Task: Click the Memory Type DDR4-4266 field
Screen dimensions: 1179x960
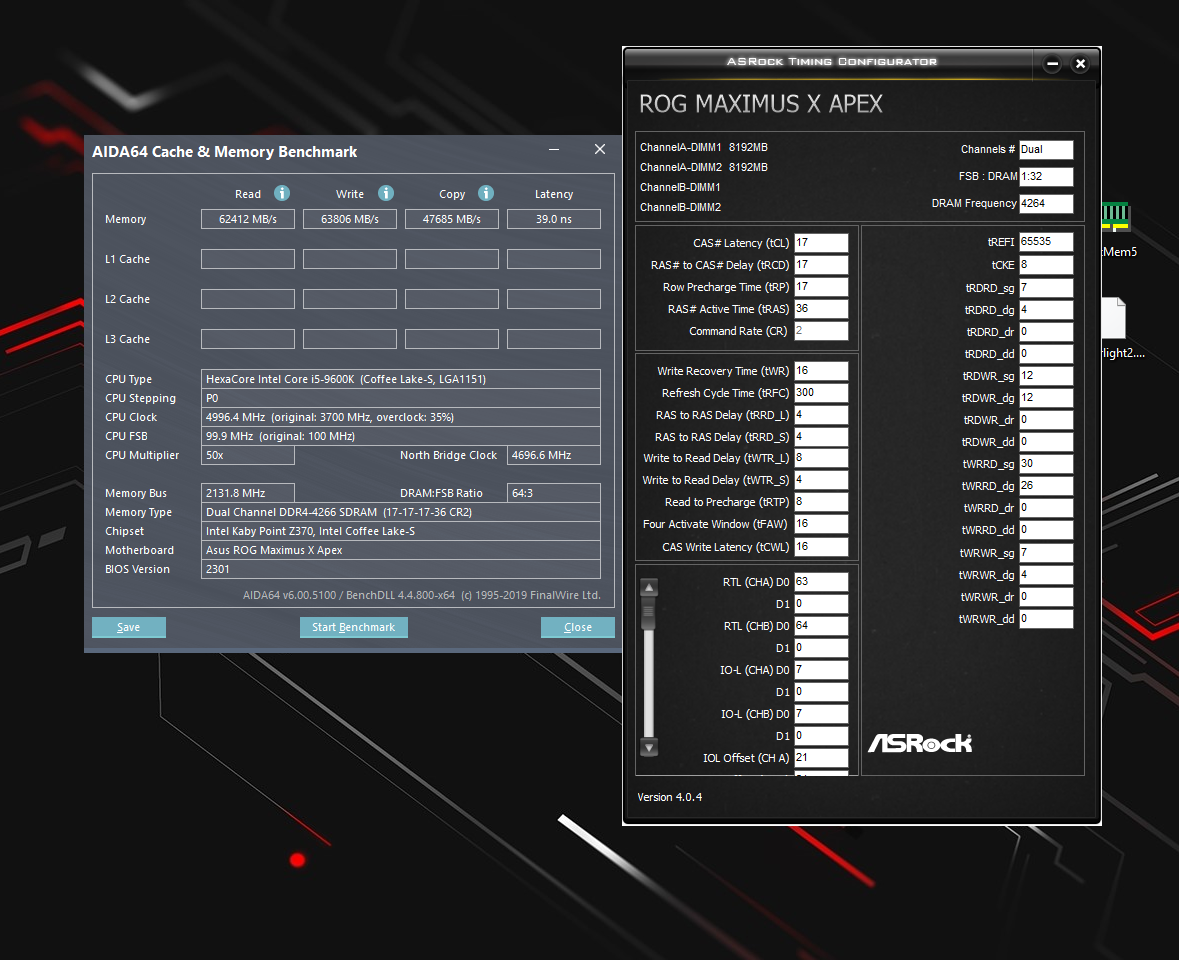Action: click(x=401, y=512)
